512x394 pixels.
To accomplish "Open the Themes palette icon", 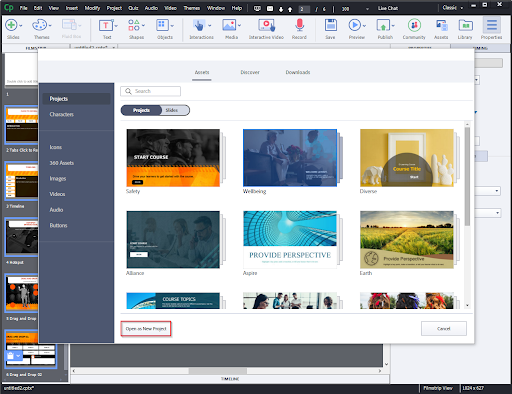I will 39,25.
